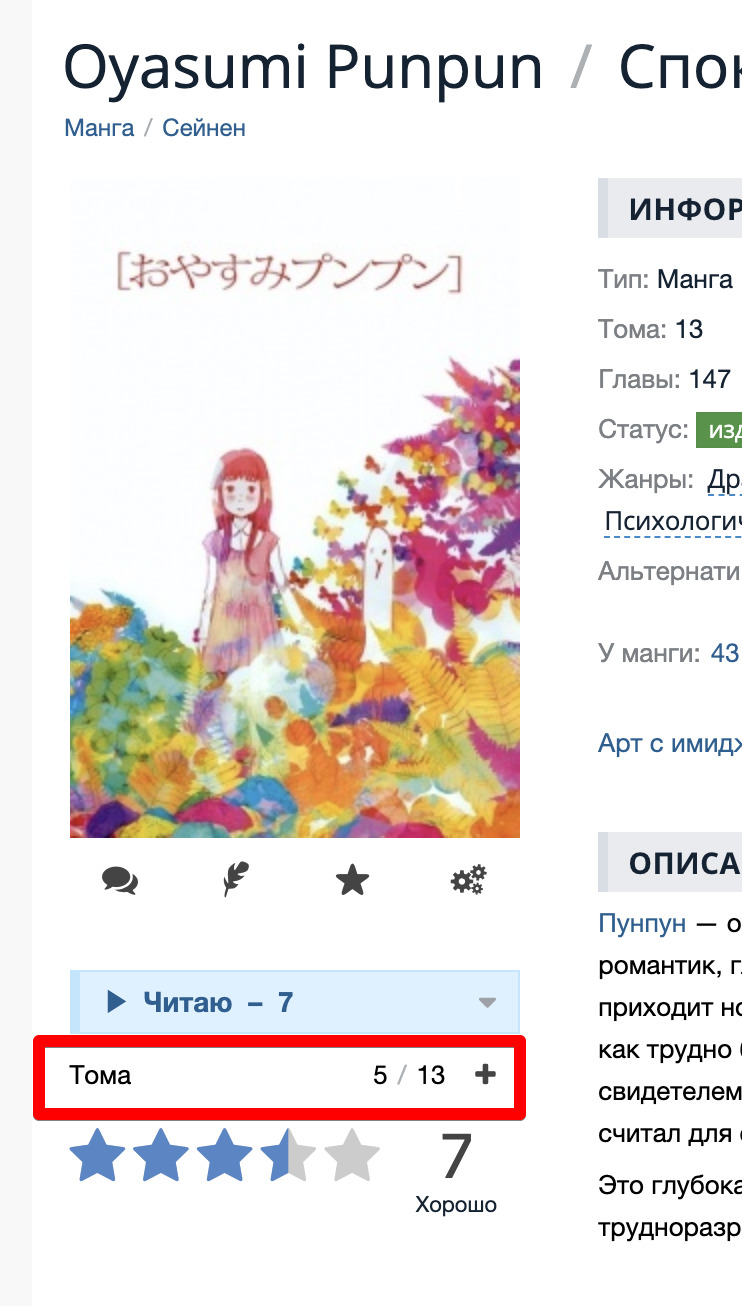The width and height of the screenshot is (742, 1306).
Task: Set rating to the fifth gray star
Action: pos(352,1156)
